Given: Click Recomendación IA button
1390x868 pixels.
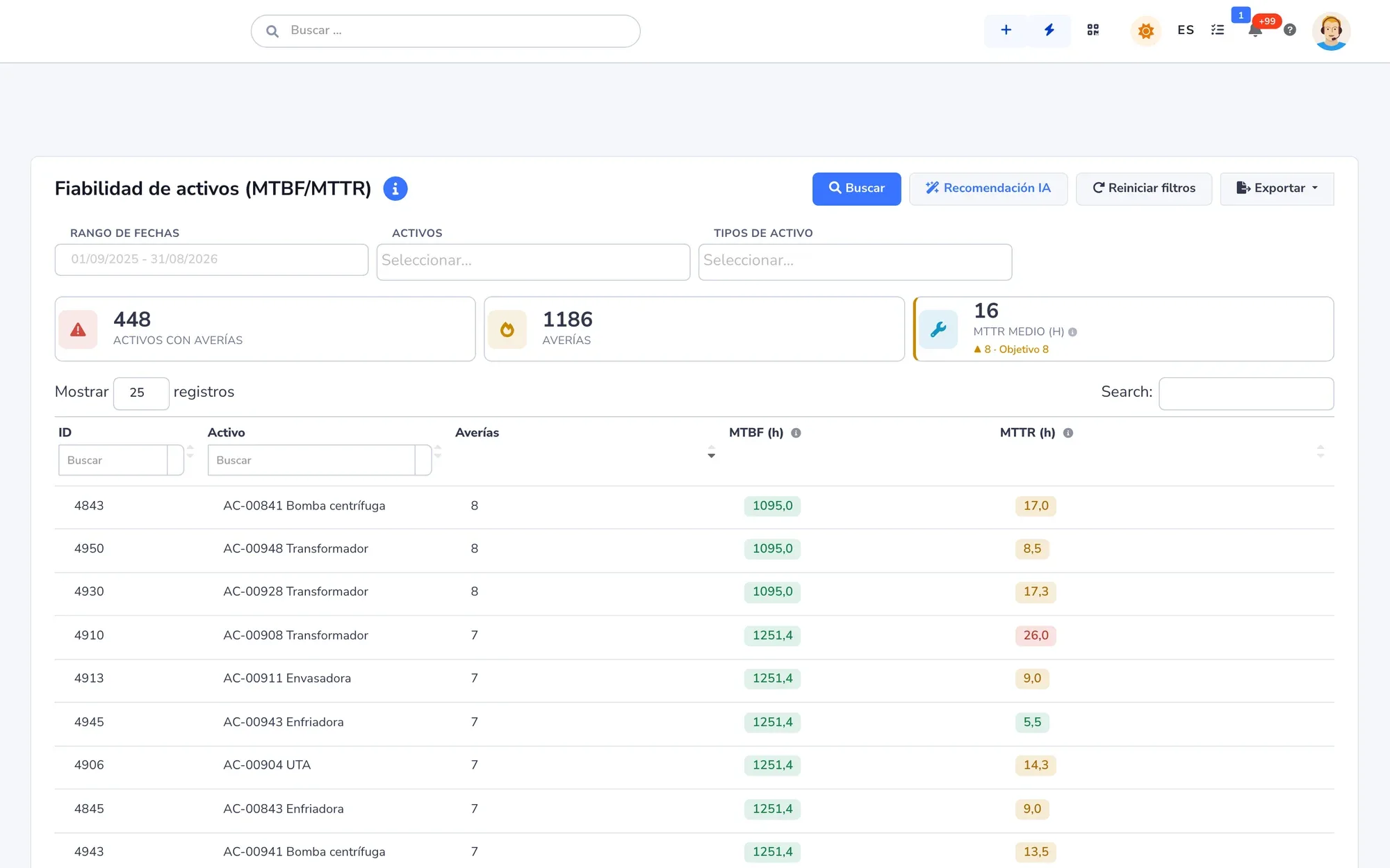Looking at the screenshot, I should 988,188.
